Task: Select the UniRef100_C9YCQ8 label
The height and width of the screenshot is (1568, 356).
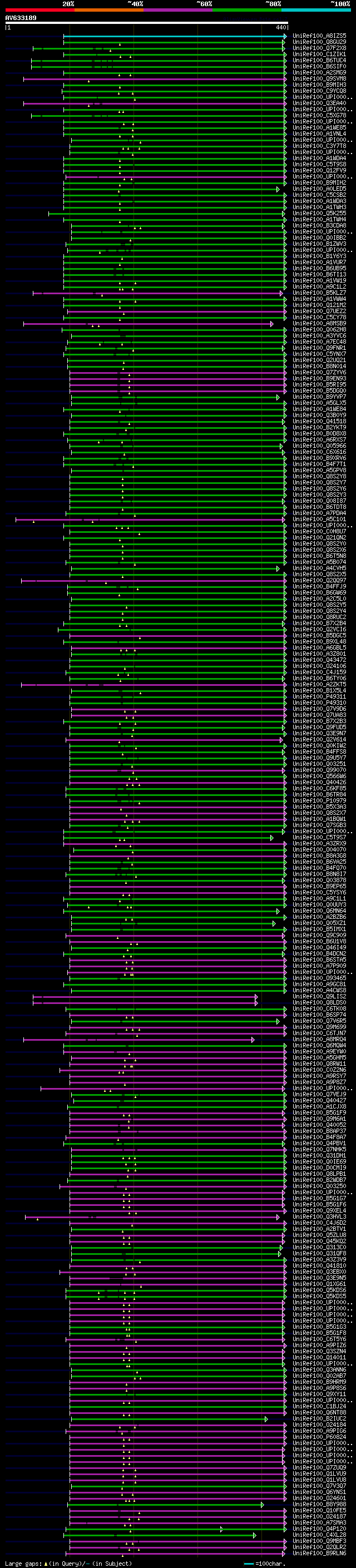Action: tap(319, 91)
